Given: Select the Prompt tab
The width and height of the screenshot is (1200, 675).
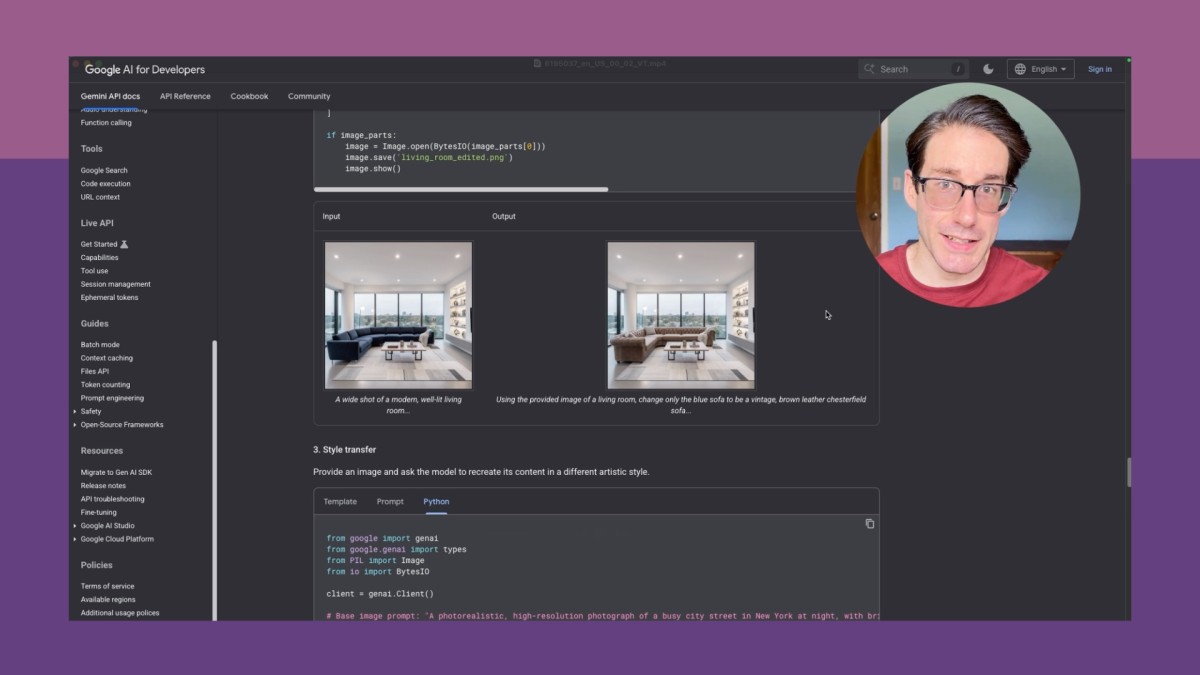Looking at the screenshot, I should point(390,501).
